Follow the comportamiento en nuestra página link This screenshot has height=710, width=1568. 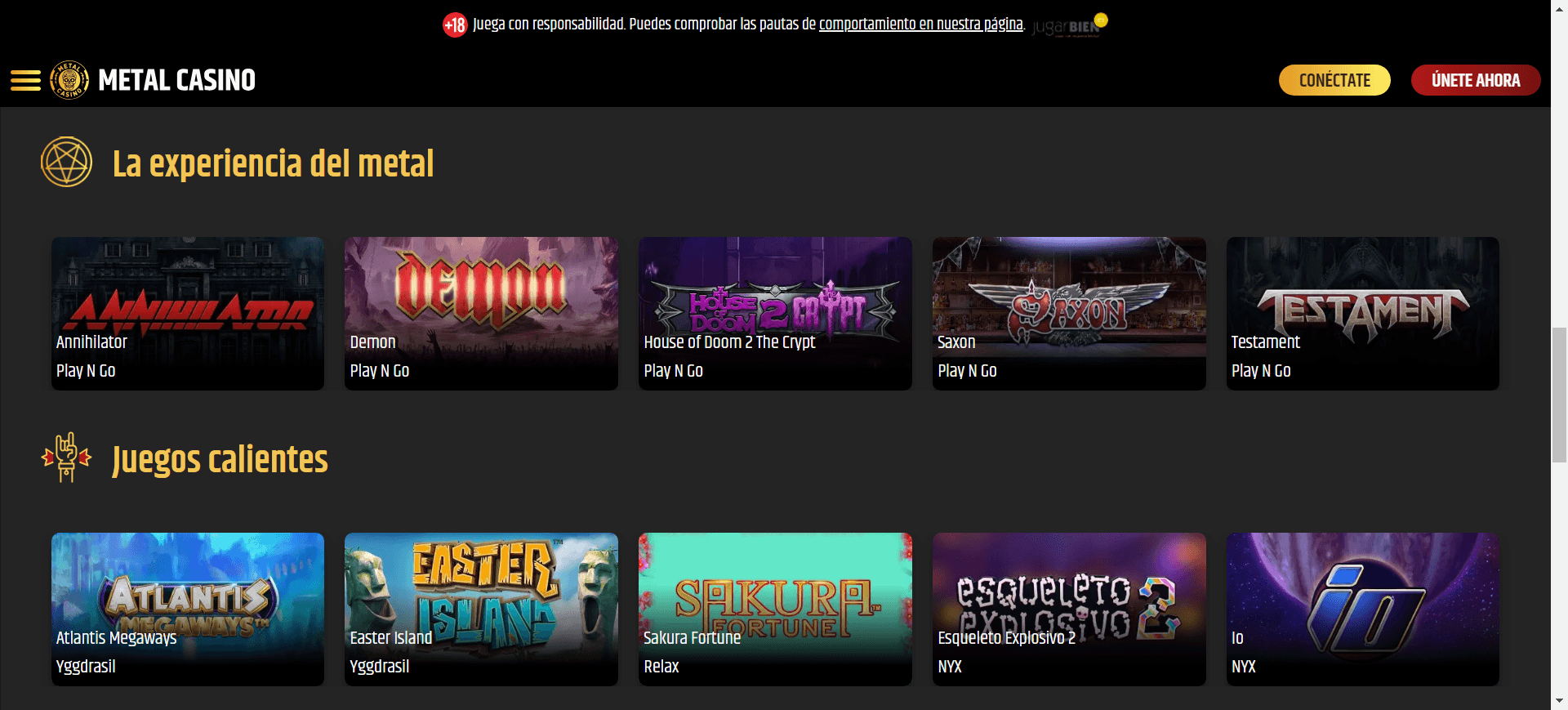pyautogui.click(x=920, y=25)
